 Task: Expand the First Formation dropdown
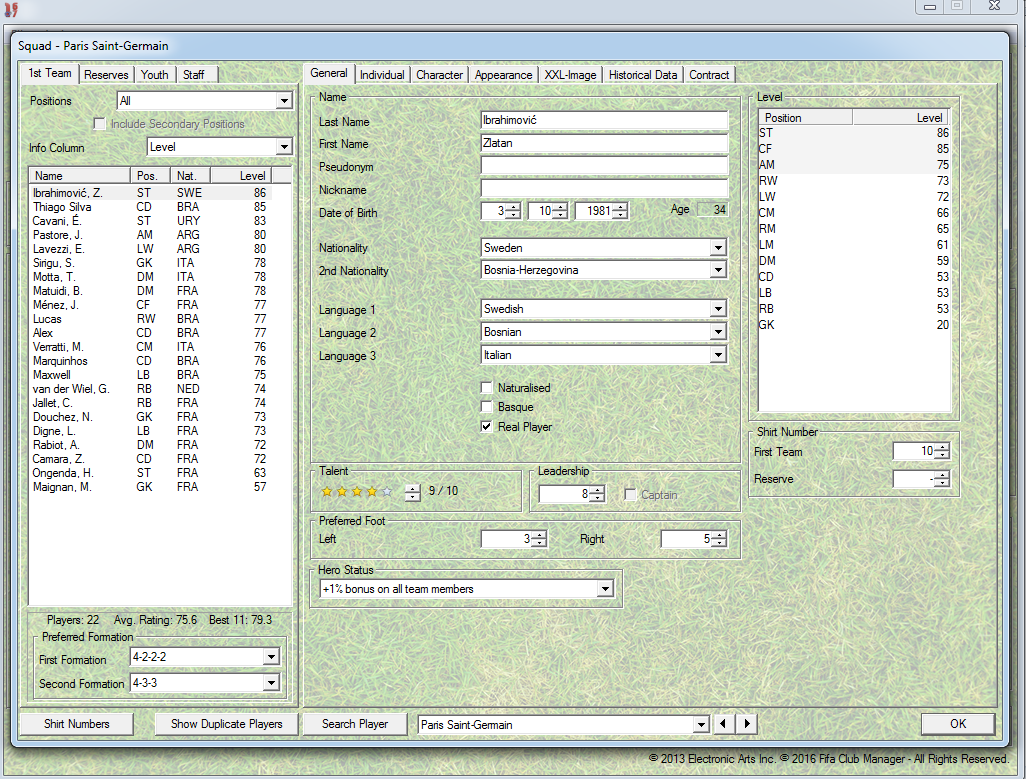pos(271,657)
